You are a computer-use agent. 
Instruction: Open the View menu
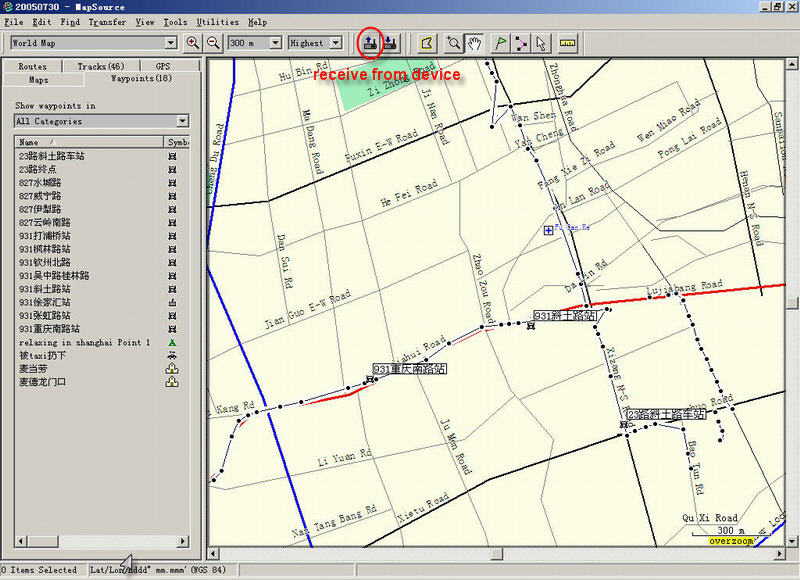pyautogui.click(x=145, y=22)
